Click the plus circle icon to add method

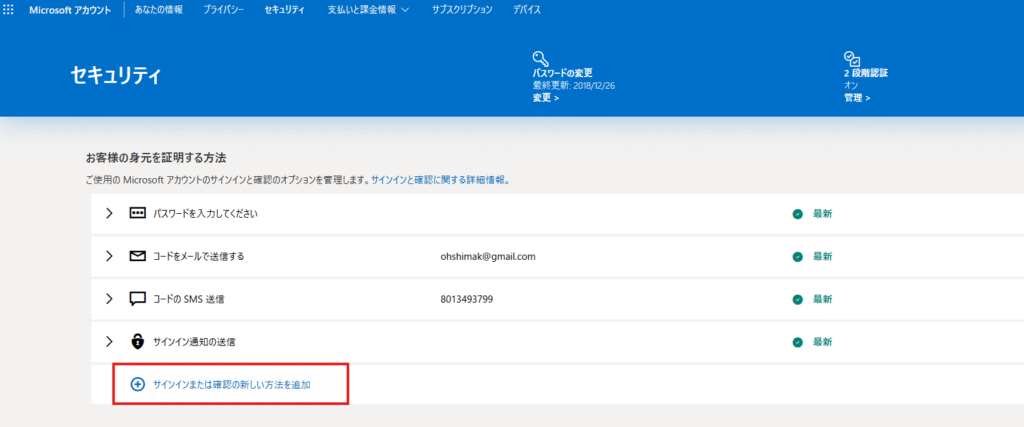137,385
